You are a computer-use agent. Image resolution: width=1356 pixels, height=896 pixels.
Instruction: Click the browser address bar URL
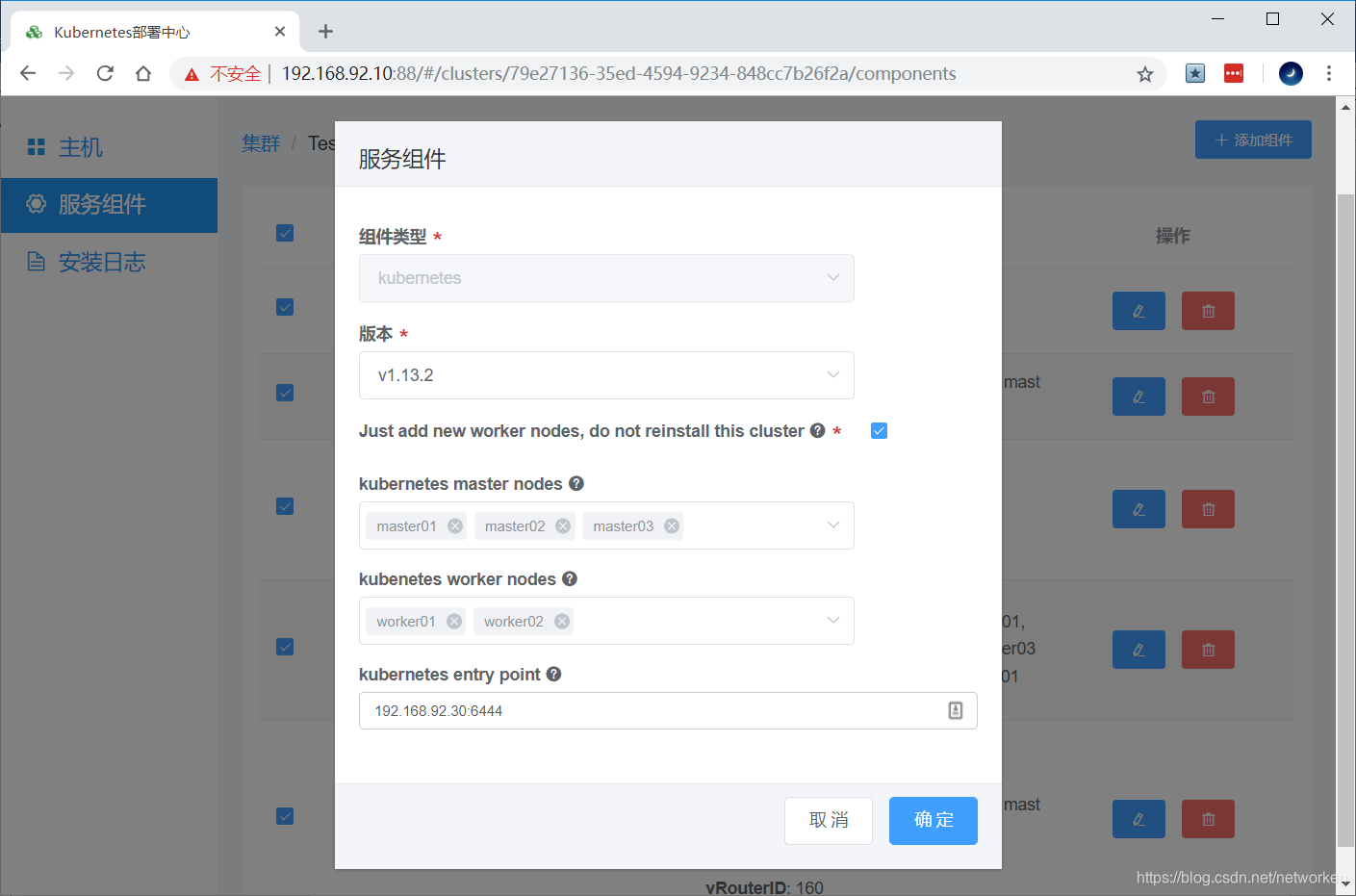tap(619, 74)
